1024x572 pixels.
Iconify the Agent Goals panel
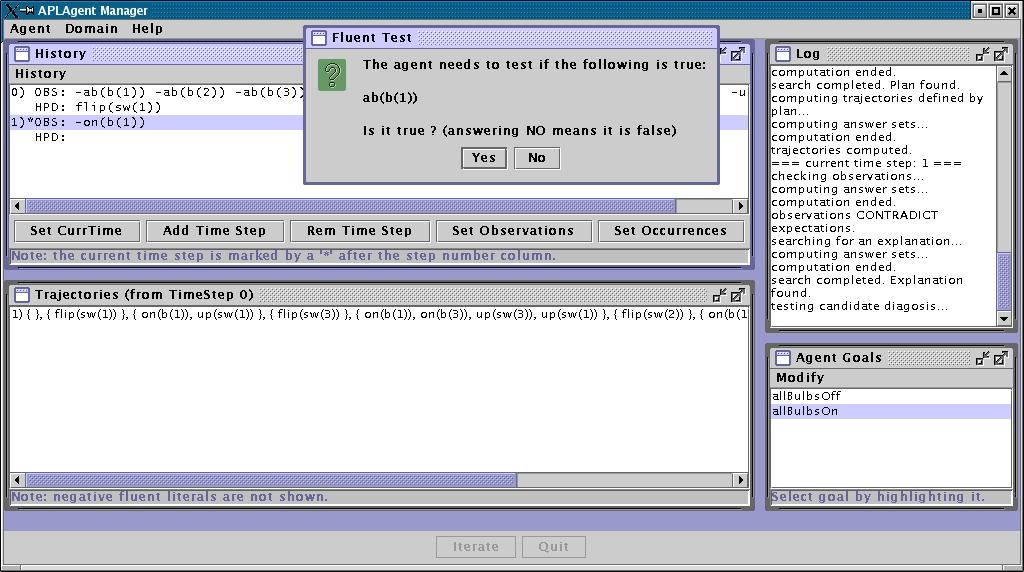pos(983,358)
